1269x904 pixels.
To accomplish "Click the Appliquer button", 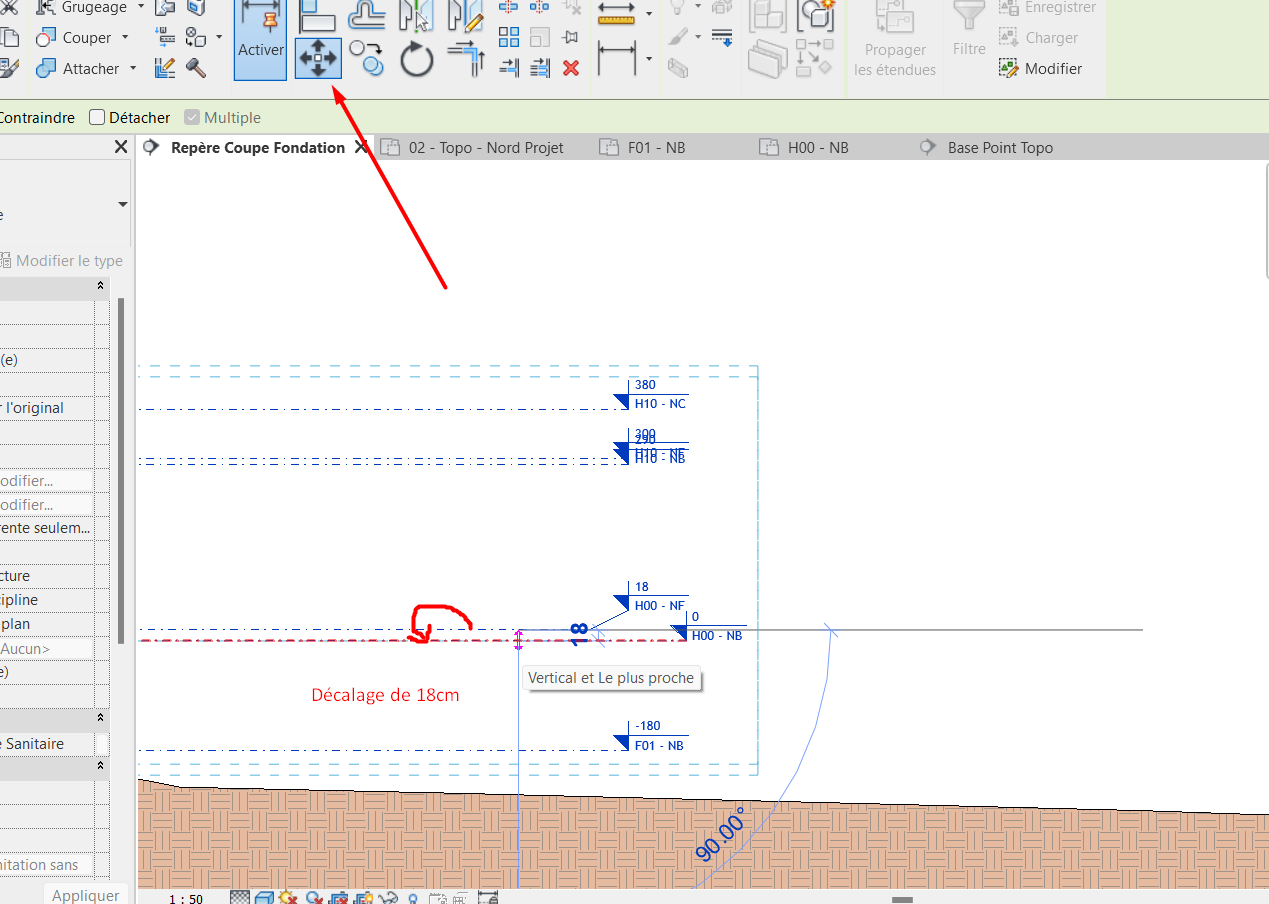I will pos(86,895).
